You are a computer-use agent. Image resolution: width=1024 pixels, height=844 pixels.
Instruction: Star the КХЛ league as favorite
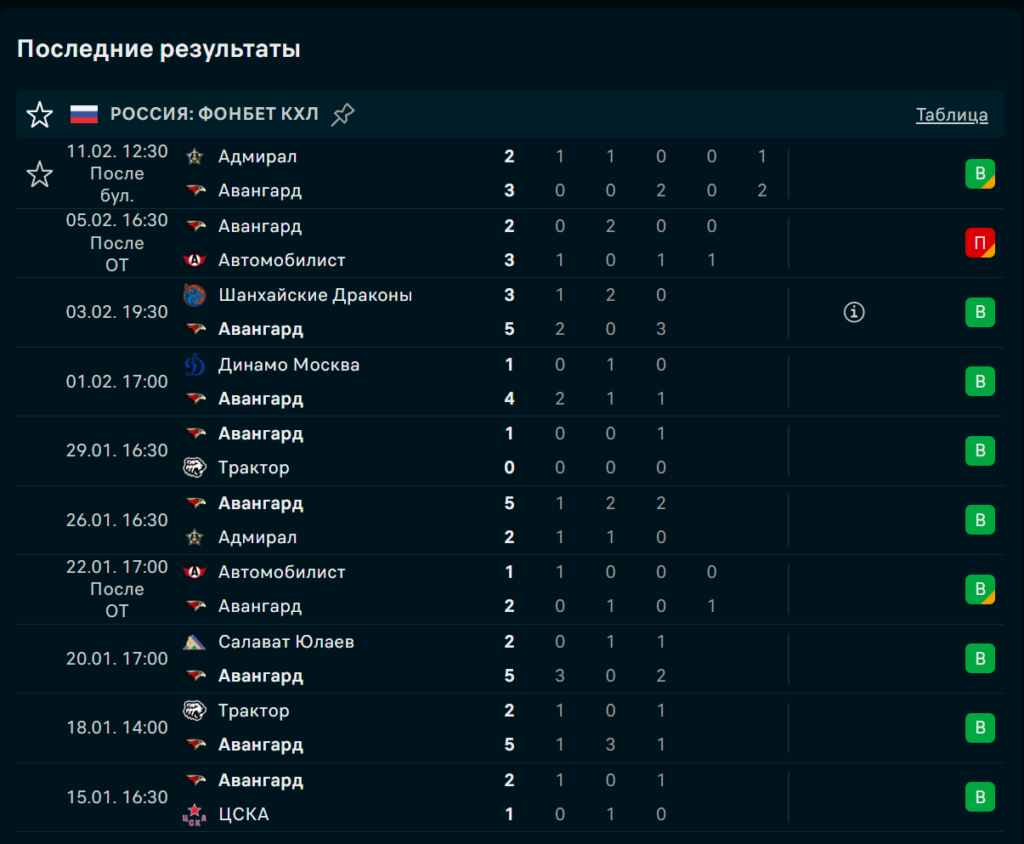[x=39, y=115]
